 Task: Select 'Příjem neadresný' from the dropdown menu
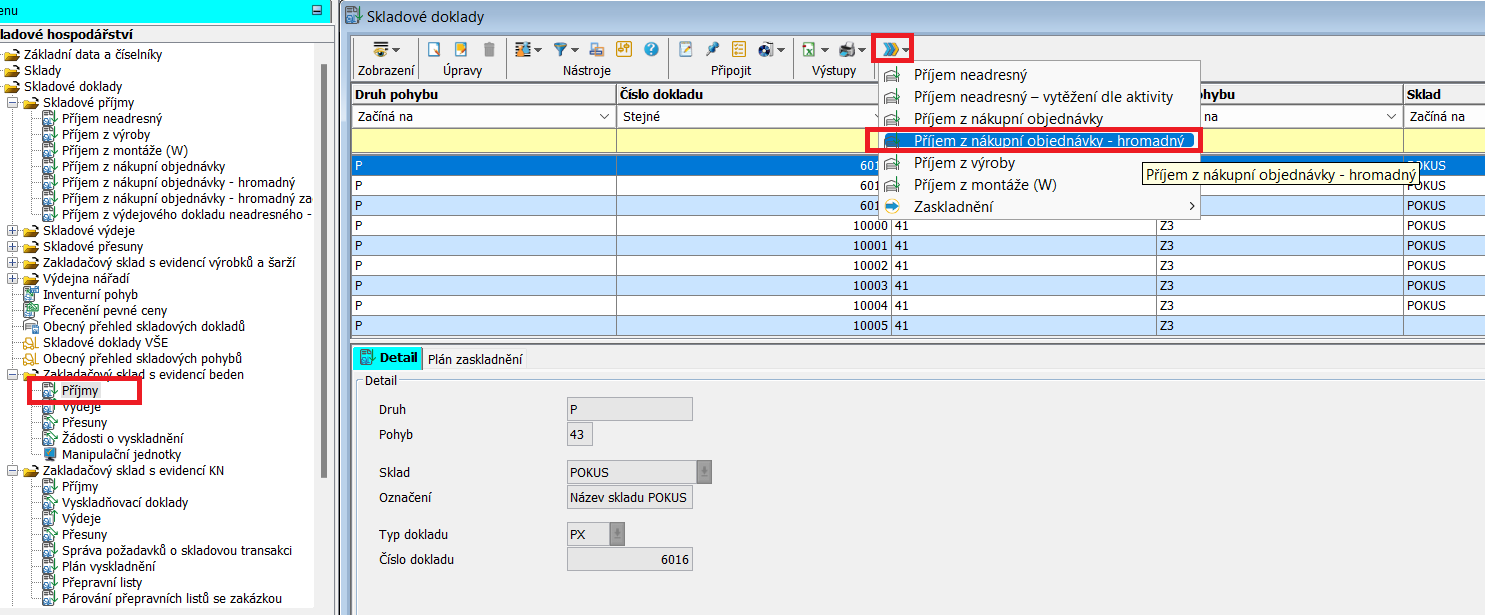tap(970, 75)
